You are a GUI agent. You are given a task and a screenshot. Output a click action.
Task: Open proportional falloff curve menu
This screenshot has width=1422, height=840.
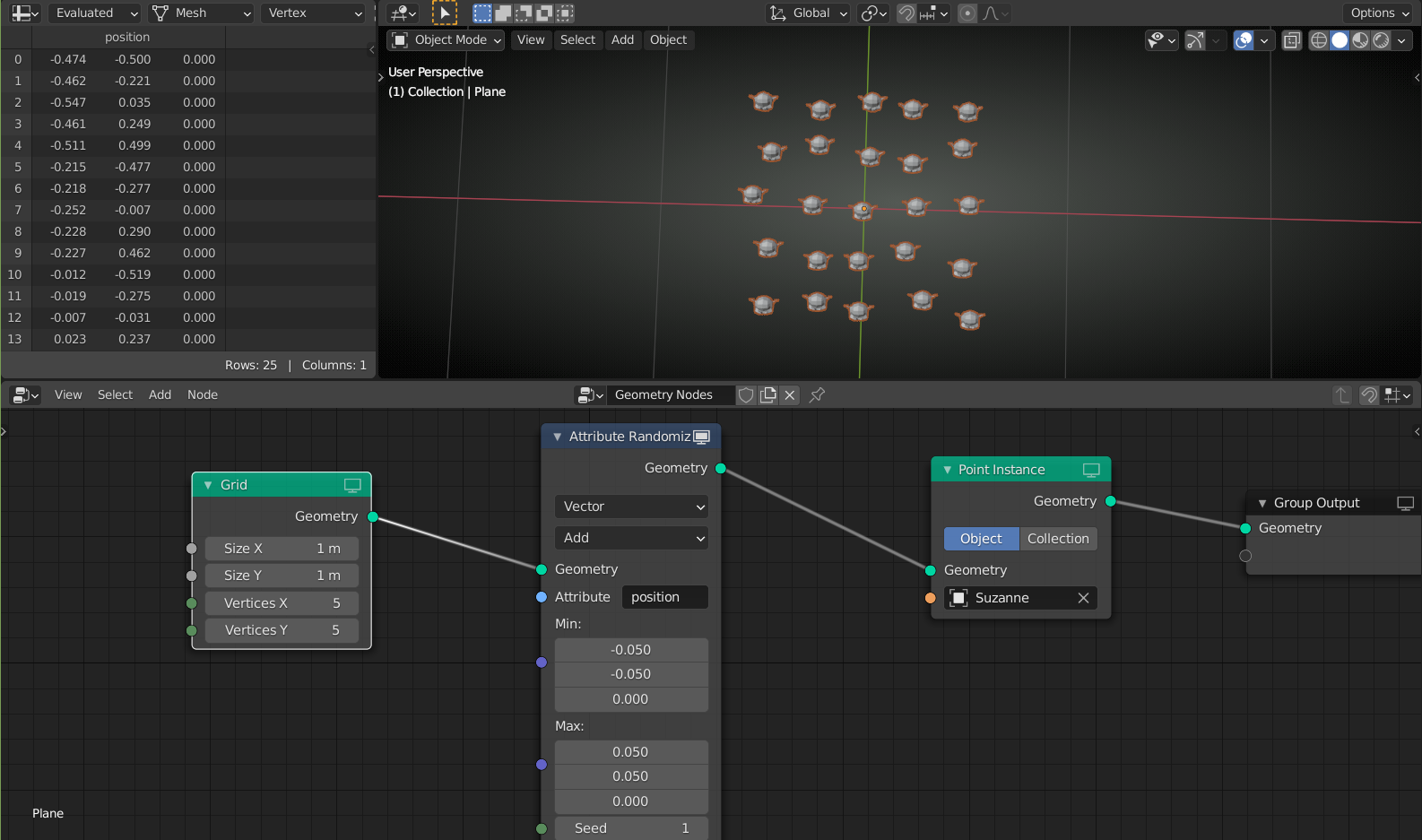(x=995, y=13)
